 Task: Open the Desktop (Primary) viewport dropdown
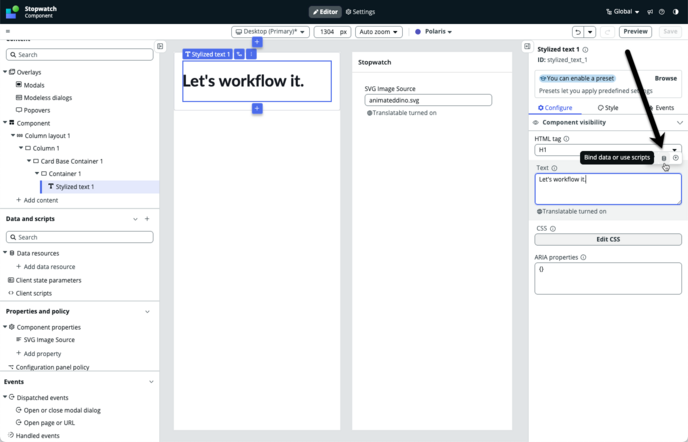click(x=270, y=32)
